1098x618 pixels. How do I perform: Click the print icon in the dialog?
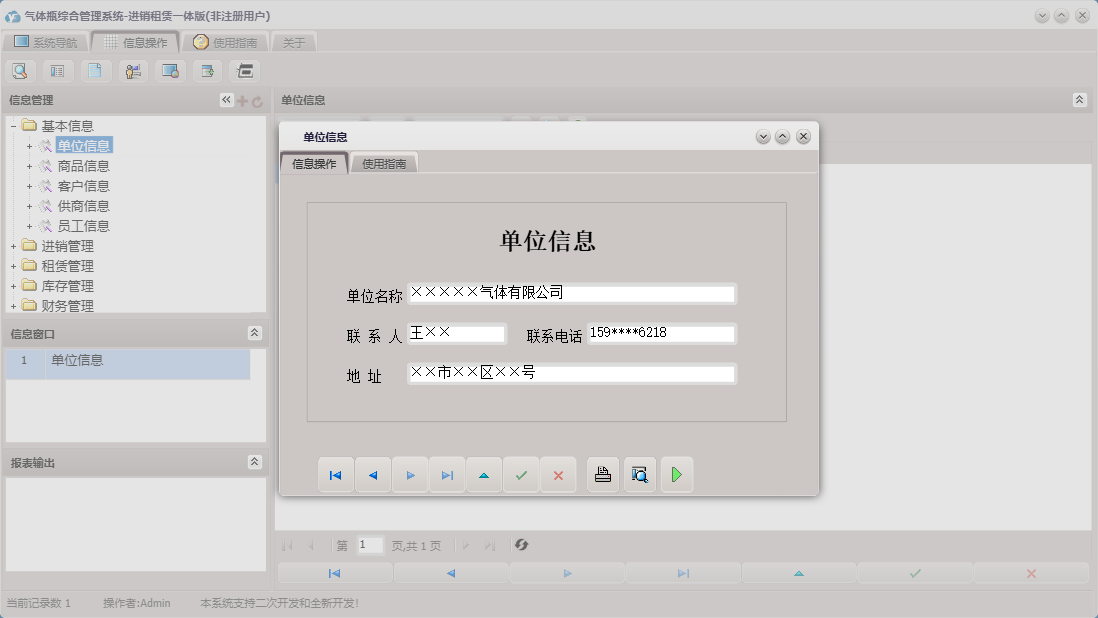point(603,474)
